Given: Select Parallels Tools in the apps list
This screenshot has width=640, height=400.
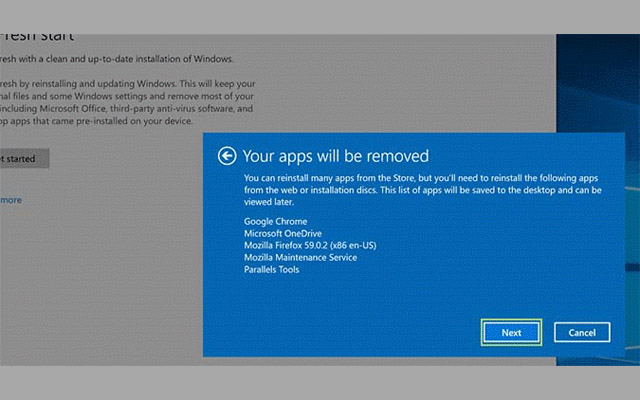Looking at the screenshot, I should [x=271, y=269].
